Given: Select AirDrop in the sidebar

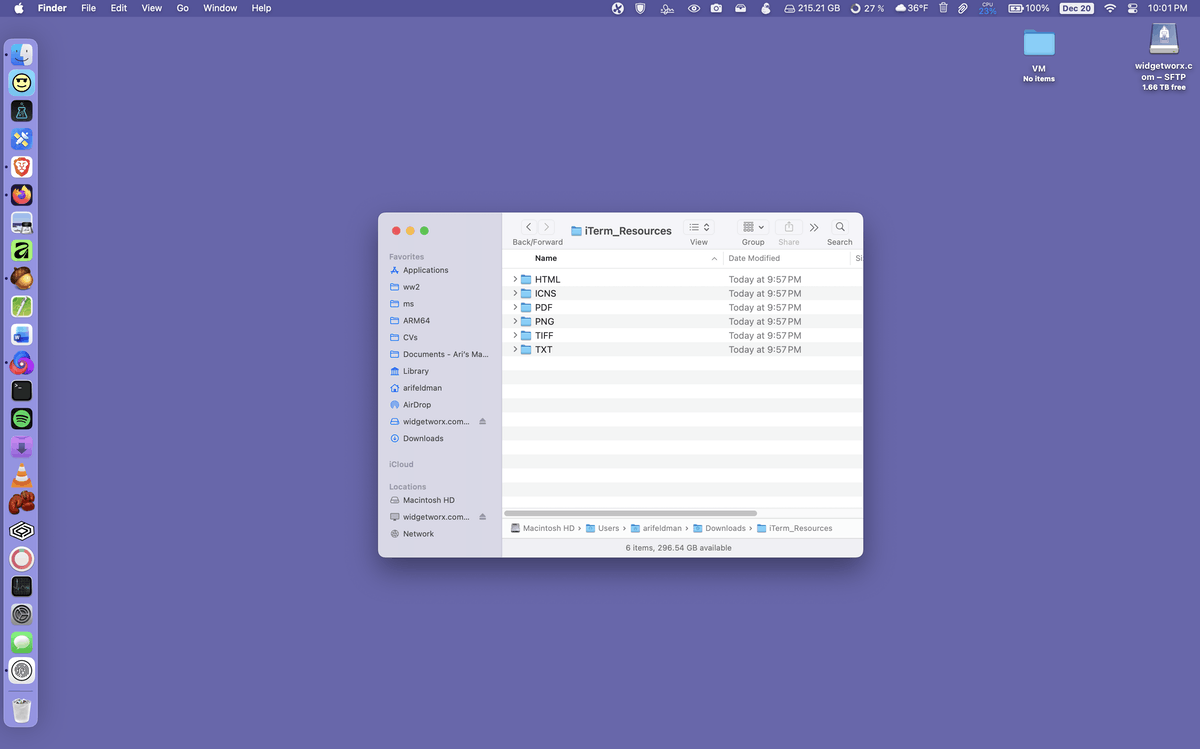Looking at the screenshot, I should click(x=416, y=405).
